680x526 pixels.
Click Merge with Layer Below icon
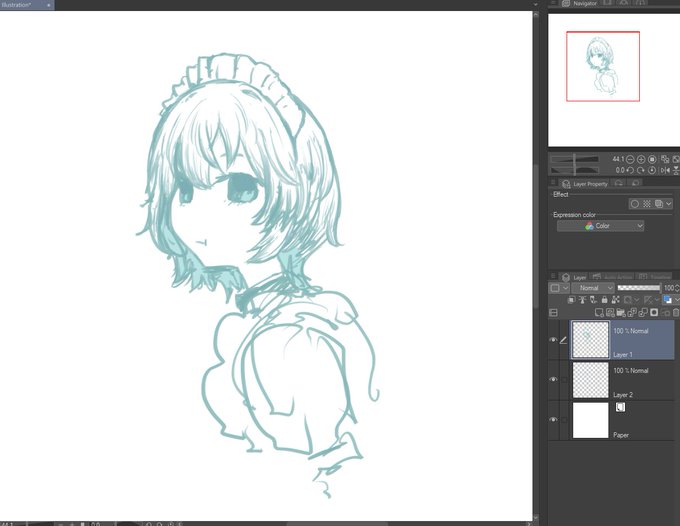643,313
